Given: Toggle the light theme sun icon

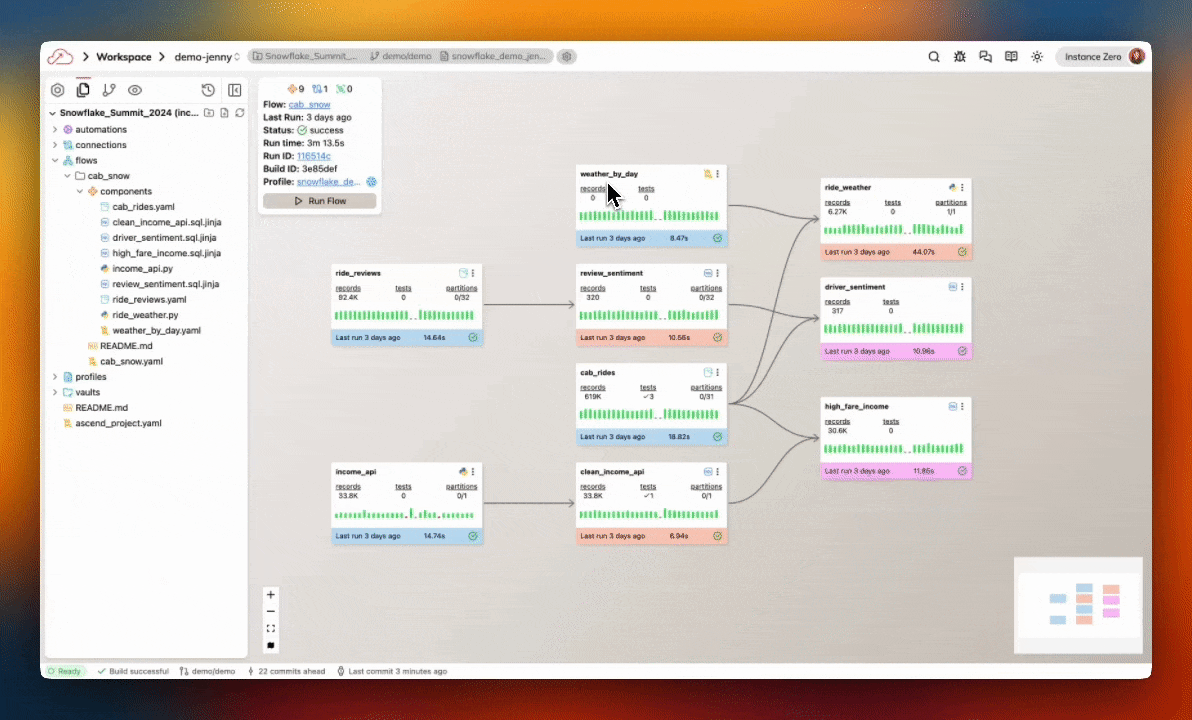Looking at the screenshot, I should [x=1037, y=57].
